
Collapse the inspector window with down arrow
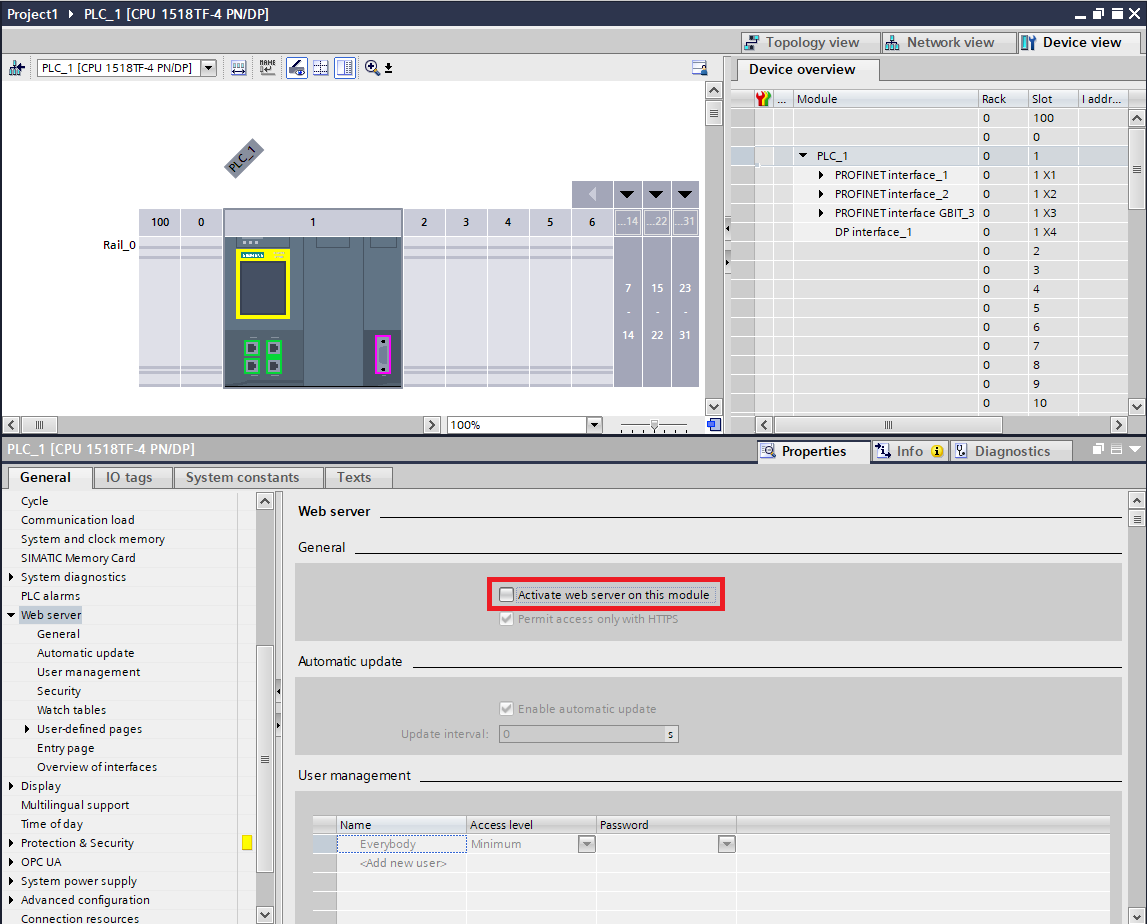[x=1135, y=449]
